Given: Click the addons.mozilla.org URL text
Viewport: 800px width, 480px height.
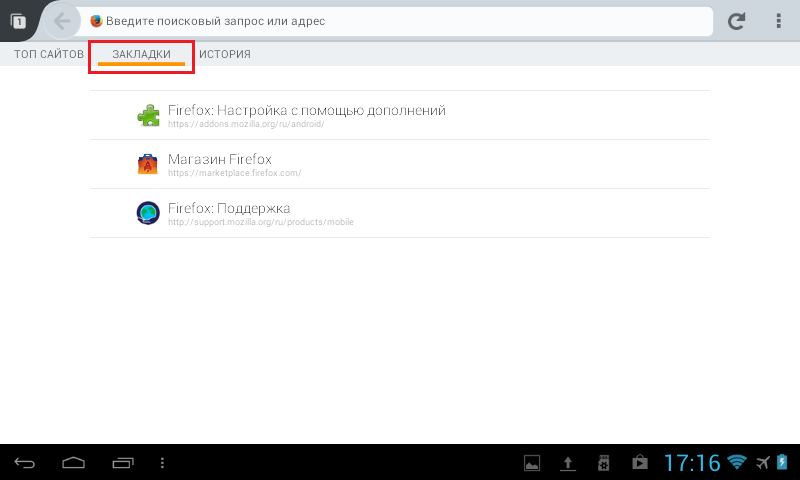Looking at the screenshot, I should pyautogui.click(x=246, y=124).
